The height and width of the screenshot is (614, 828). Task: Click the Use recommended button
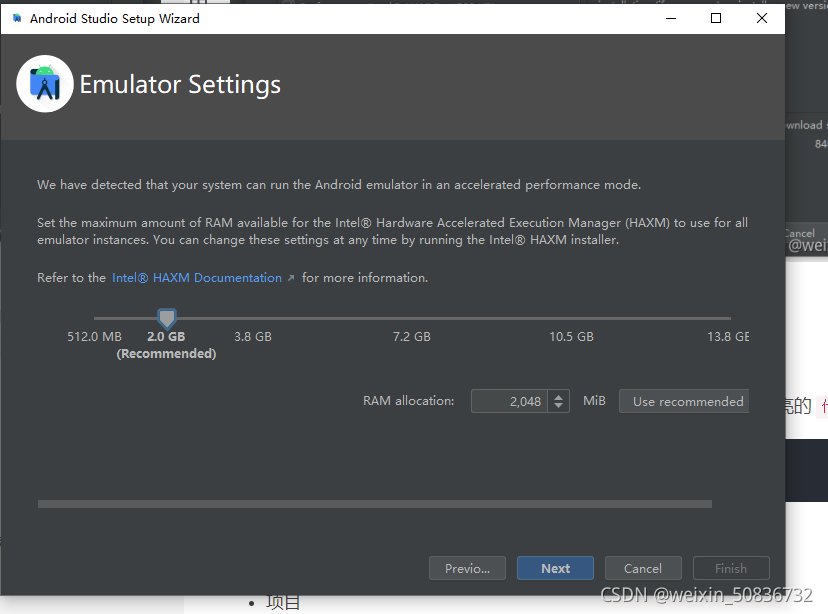(x=684, y=401)
